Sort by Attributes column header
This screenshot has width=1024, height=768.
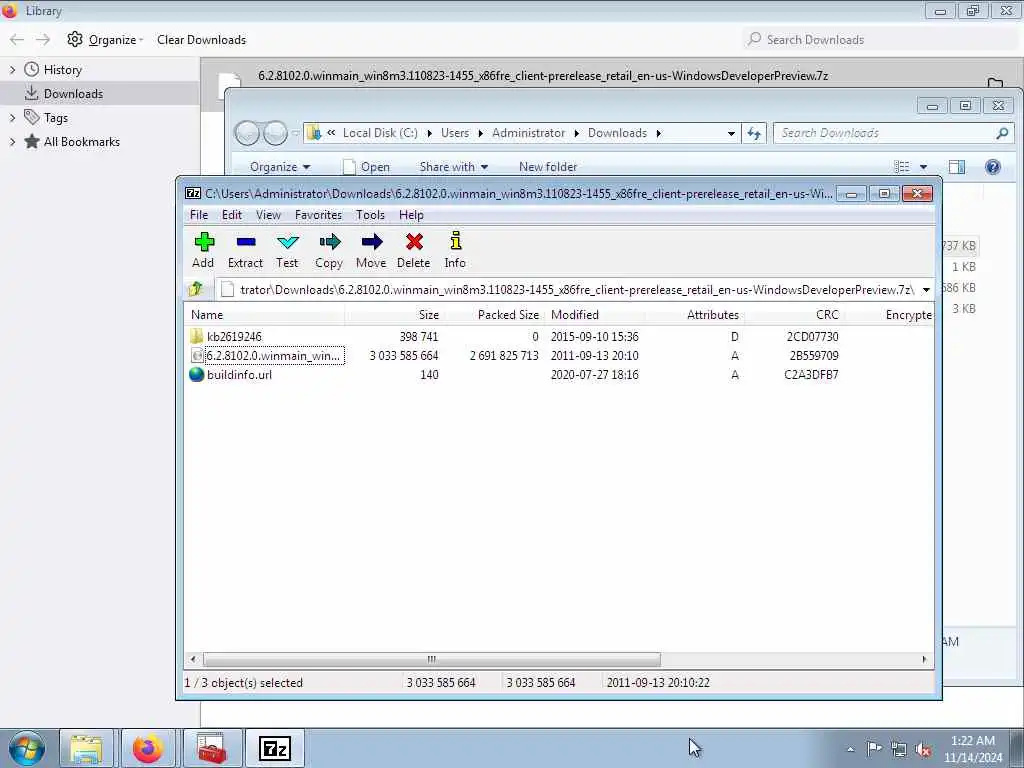(x=697, y=315)
